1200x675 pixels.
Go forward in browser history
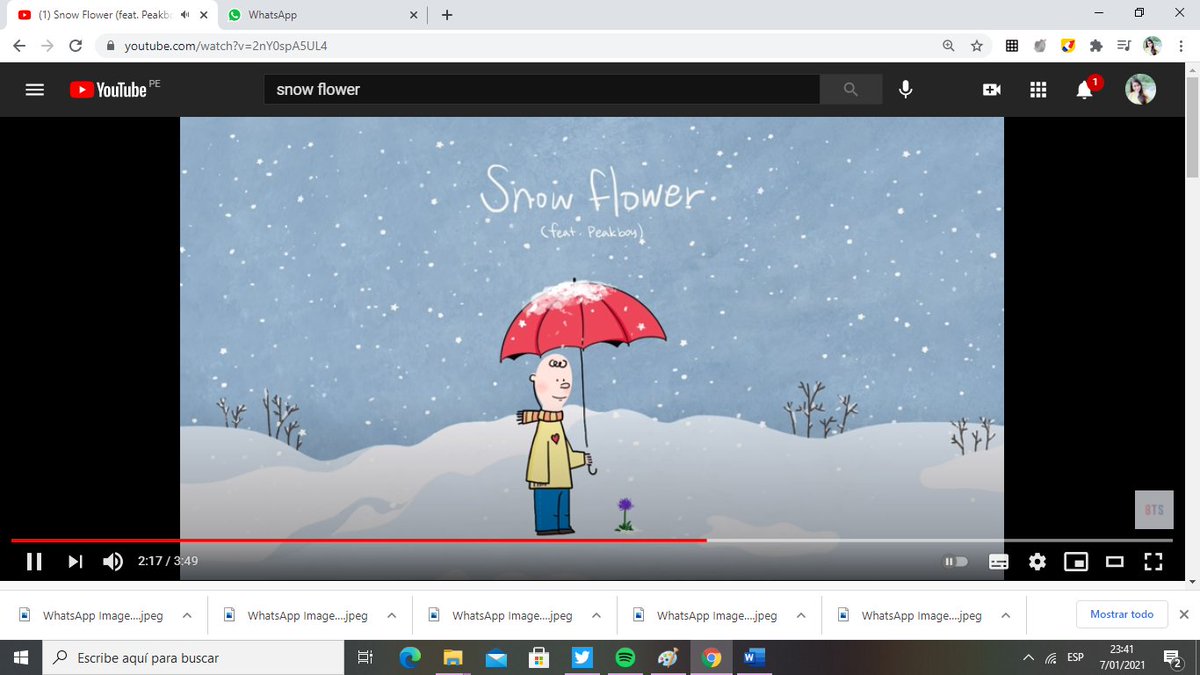[x=47, y=46]
